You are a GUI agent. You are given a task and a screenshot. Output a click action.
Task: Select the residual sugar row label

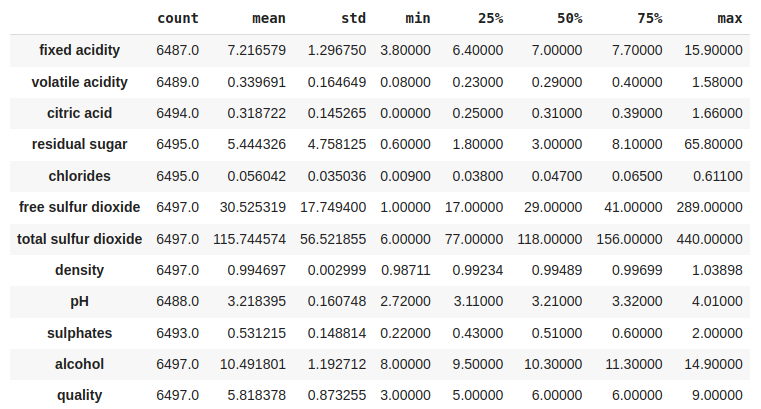[x=80, y=144]
